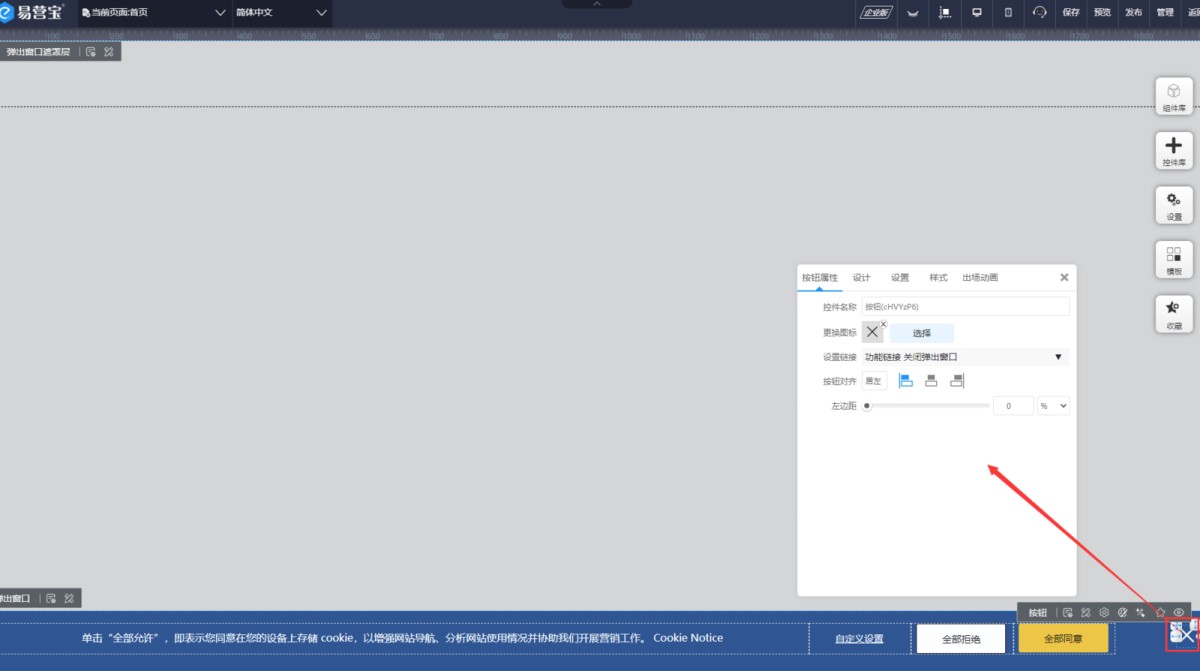Switch to desktop view icon
1200x671 pixels.
tap(977, 13)
